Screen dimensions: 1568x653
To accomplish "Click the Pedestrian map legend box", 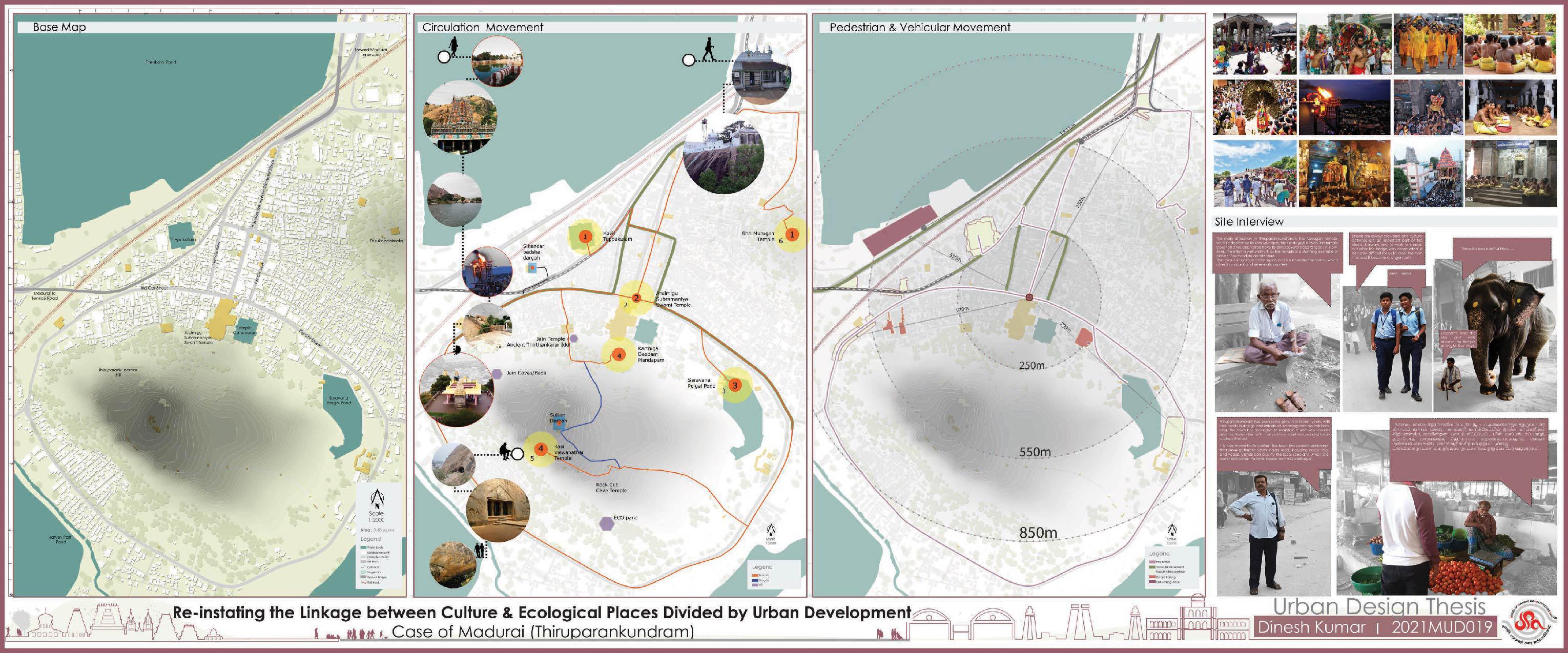I will tap(1172, 568).
